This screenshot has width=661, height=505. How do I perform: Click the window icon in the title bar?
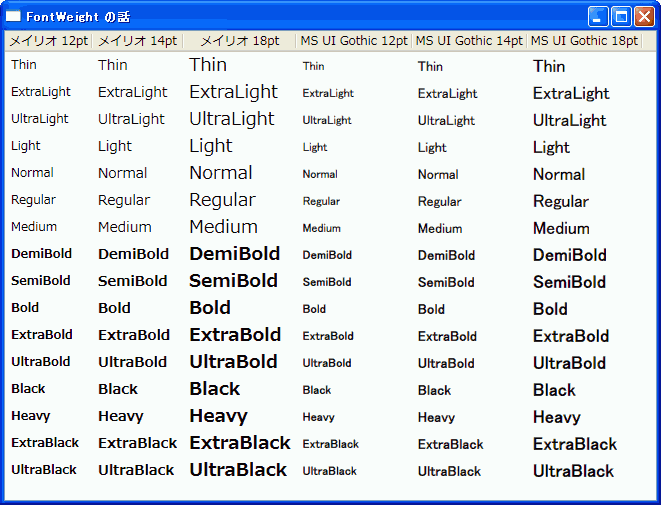coord(14,17)
